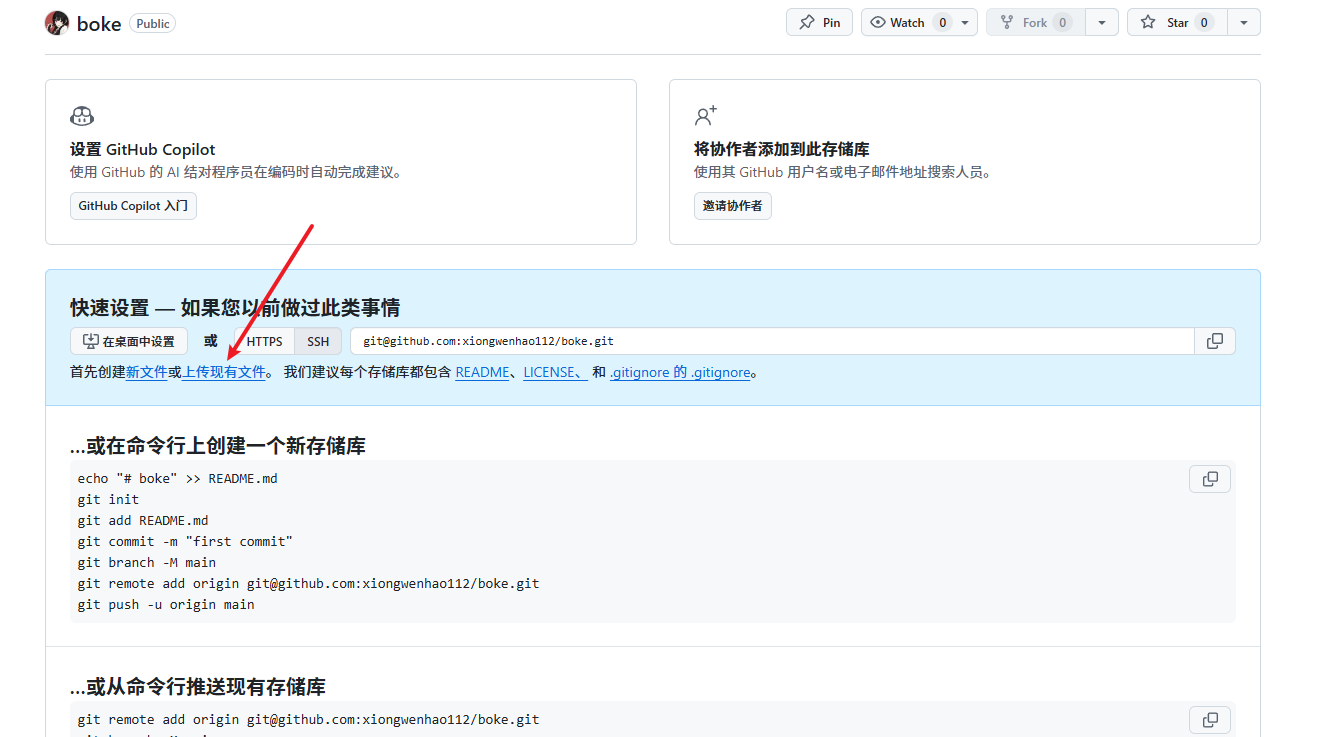Click the 在桌面中设置 button
The width and height of the screenshot is (1335, 737).
coord(129,341)
